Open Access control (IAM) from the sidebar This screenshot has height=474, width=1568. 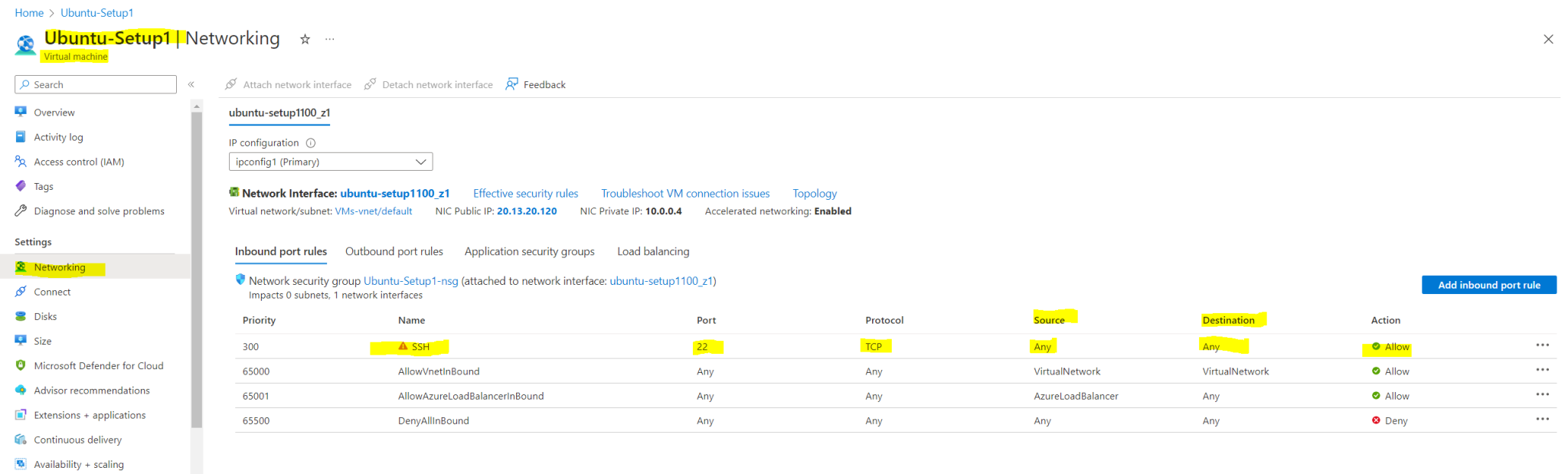[78, 162]
